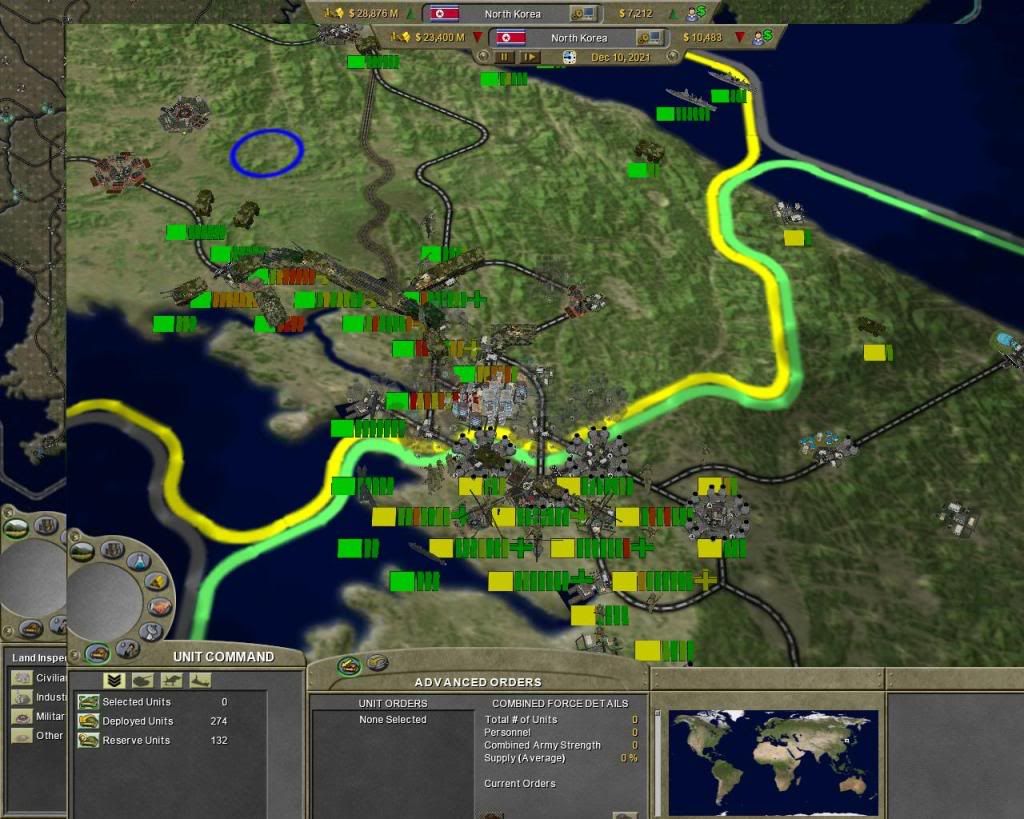Click the Deployed Units icon

point(88,721)
